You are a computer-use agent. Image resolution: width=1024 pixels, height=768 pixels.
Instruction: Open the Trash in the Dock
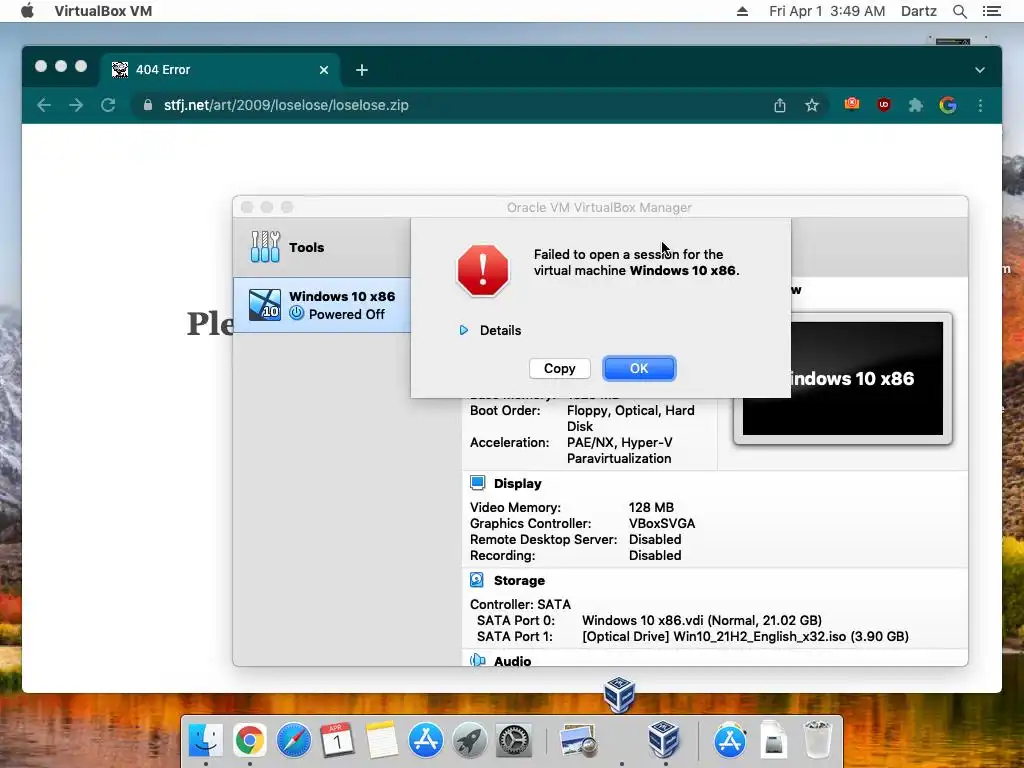click(x=817, y=739)
